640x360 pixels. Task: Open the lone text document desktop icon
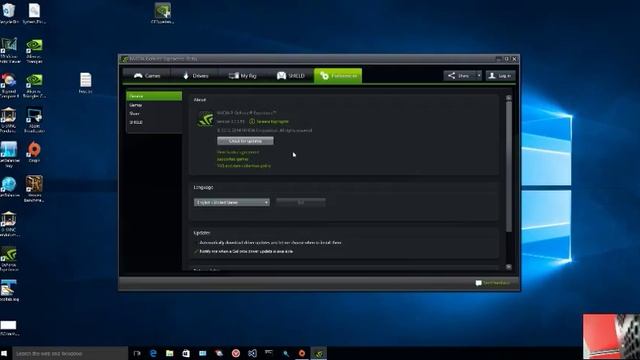[85, 83]
